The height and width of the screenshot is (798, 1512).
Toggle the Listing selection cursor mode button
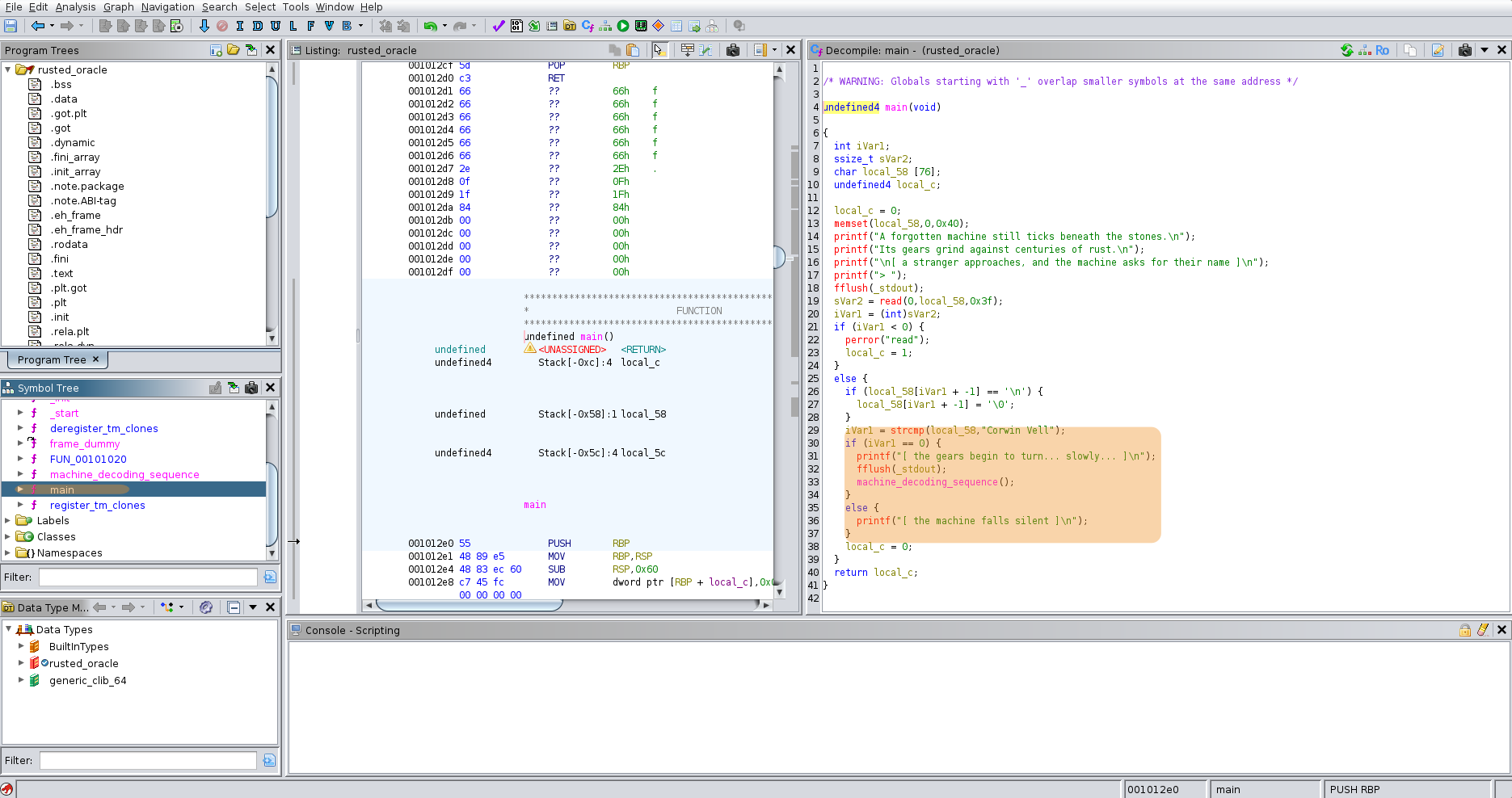pyautogui.click(x=659, y=50)
